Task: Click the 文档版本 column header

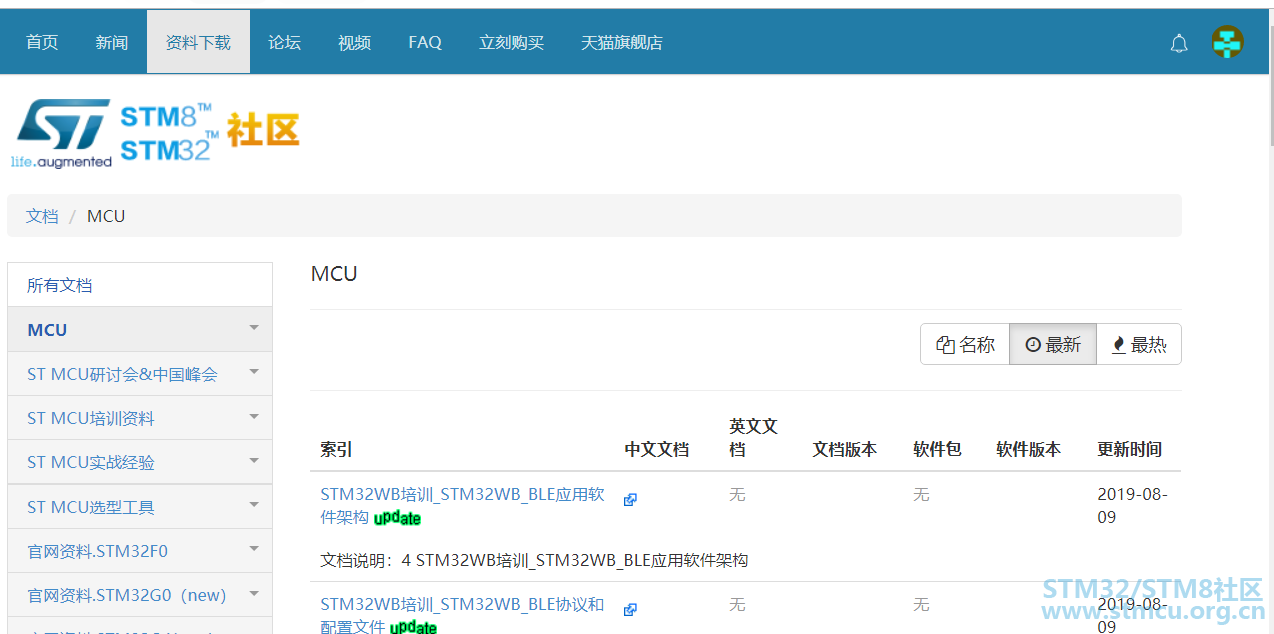Action: (845, 450)
